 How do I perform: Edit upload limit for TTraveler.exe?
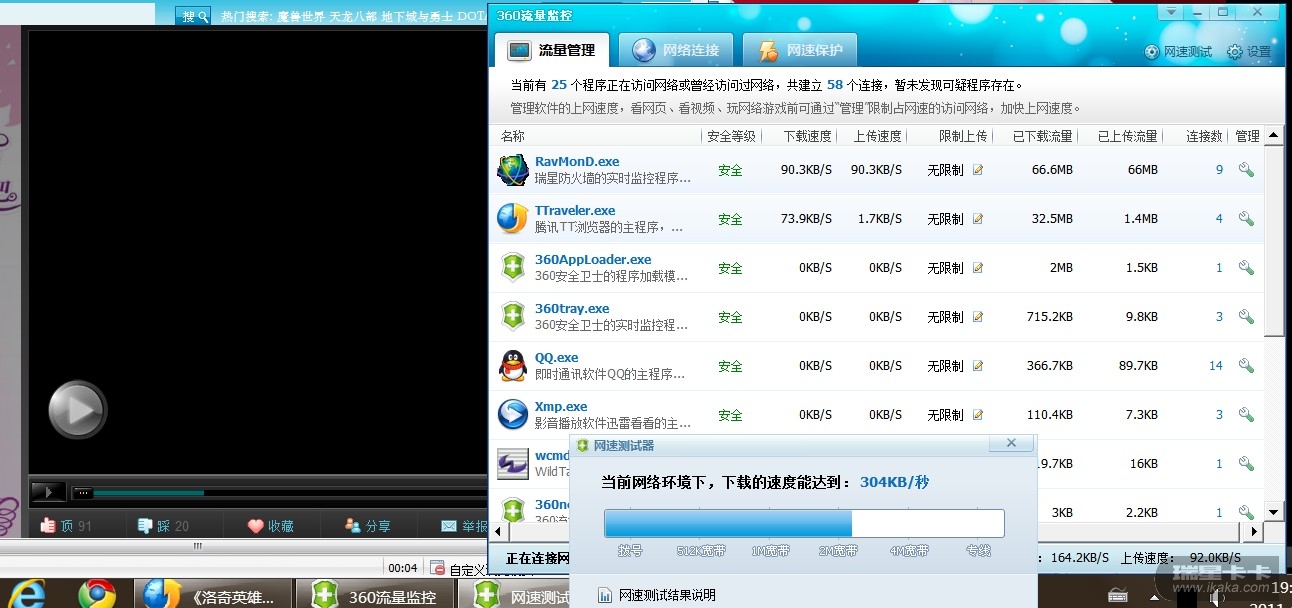pos(978,219)
